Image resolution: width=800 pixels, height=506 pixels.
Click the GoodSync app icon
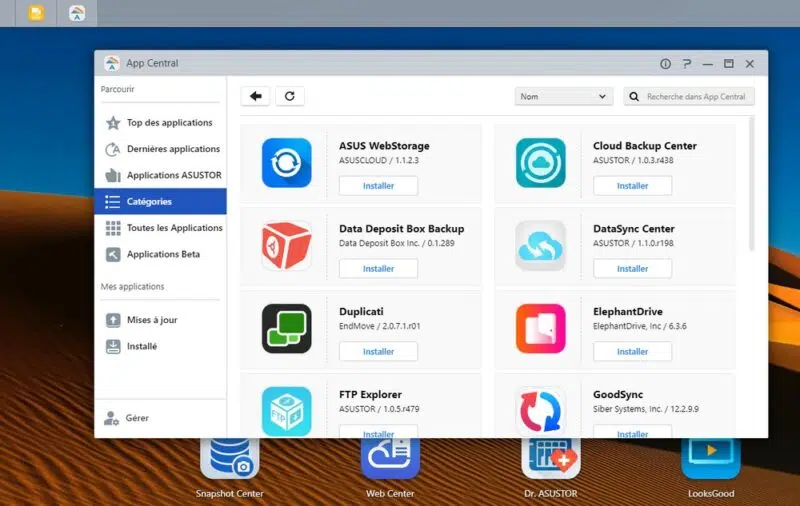coord(541,411)
